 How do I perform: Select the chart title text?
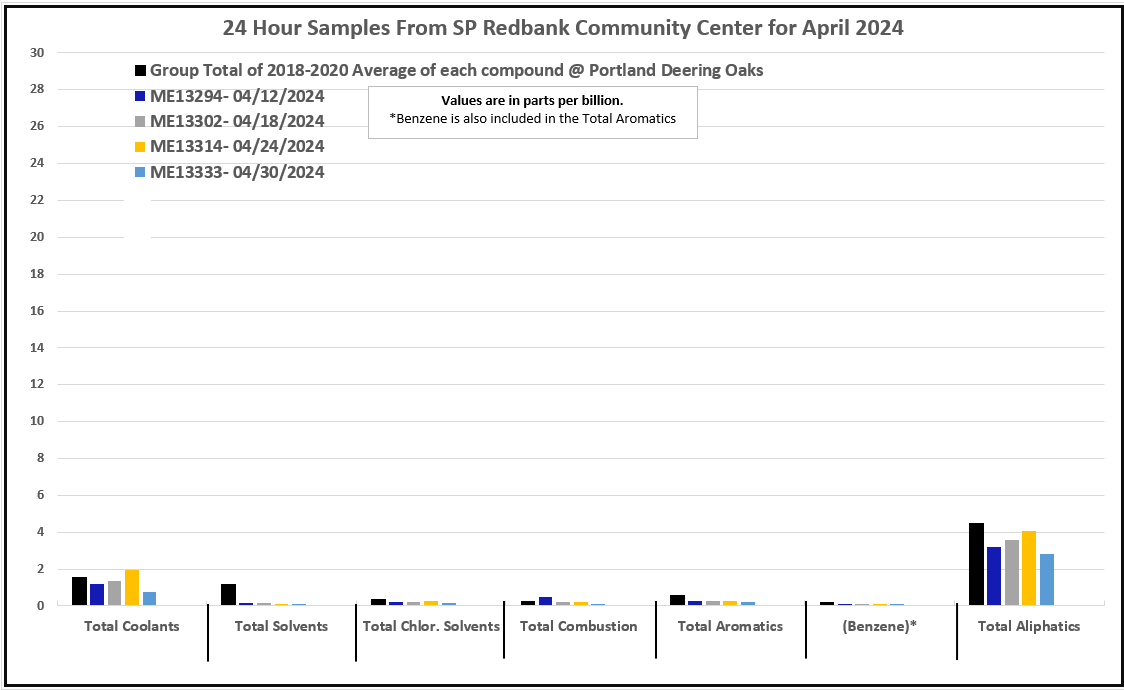[x=562, y=28]
